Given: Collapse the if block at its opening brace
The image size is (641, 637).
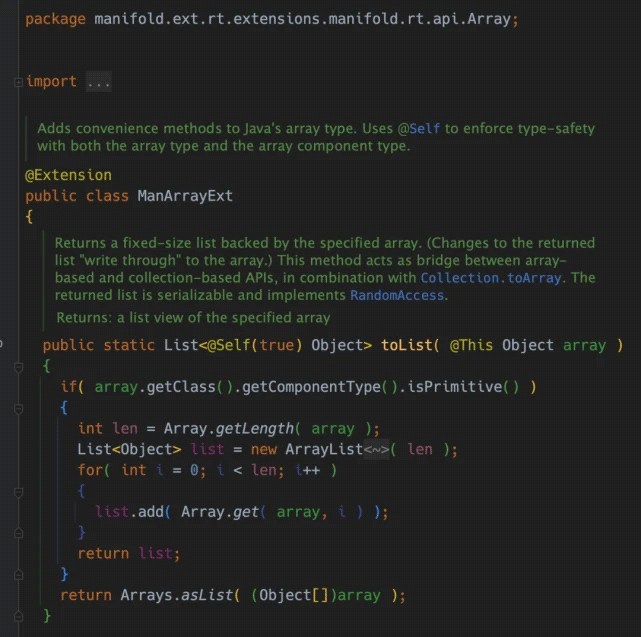Looking at the screenshot, I should point(18,408).
